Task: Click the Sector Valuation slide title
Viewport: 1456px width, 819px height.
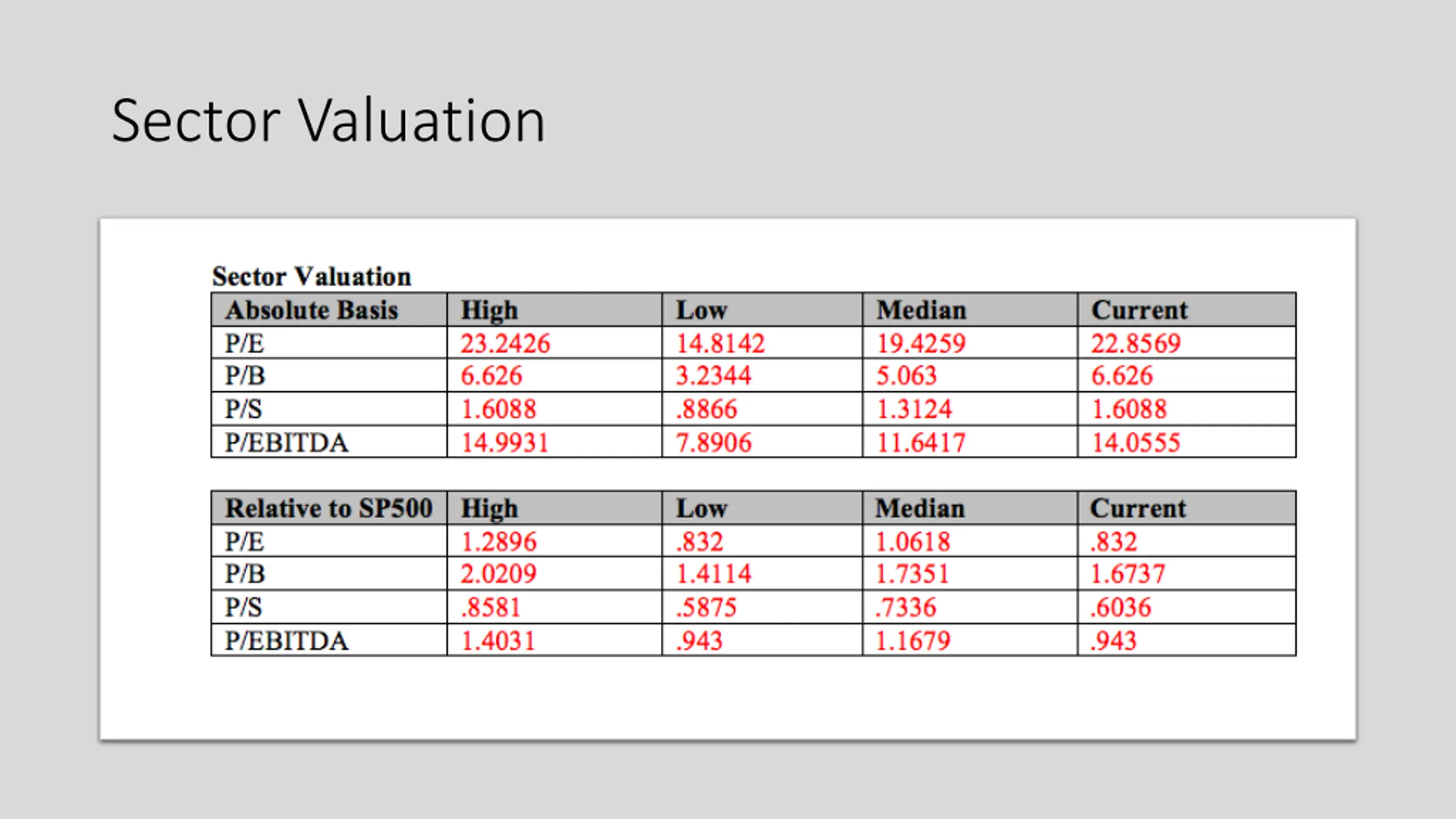Action: click(x=328, y=121)
